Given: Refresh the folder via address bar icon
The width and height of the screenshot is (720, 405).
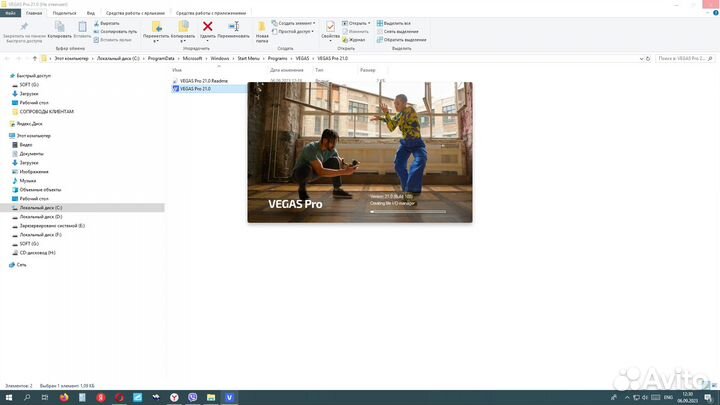Looking at the screenshot, I should point(648,59).
